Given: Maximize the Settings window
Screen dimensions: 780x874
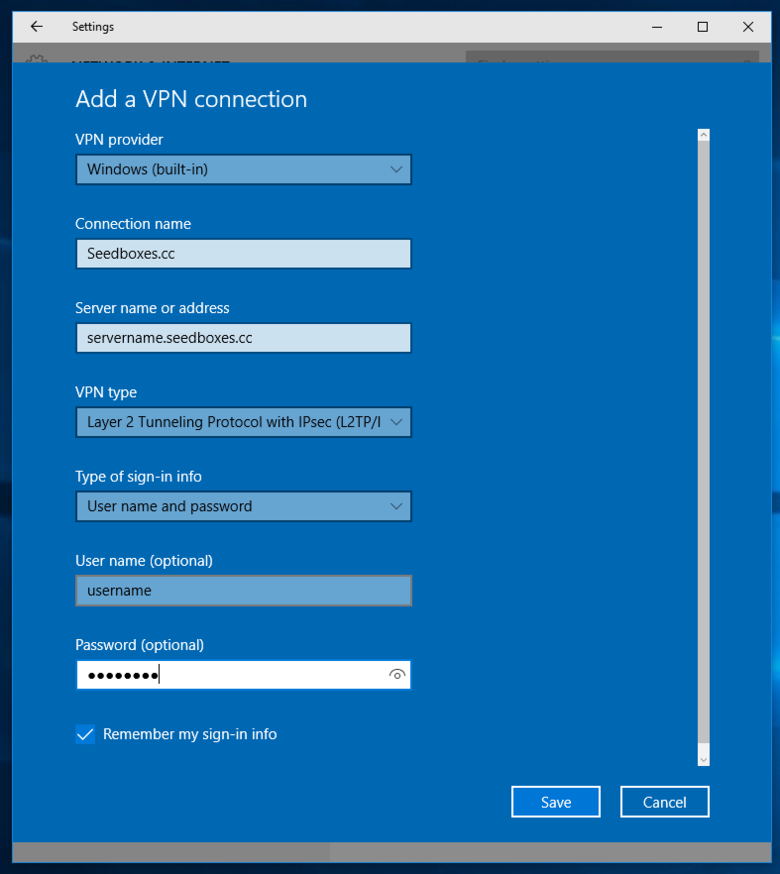Looking at the screenshot, I should click(703, 27).
